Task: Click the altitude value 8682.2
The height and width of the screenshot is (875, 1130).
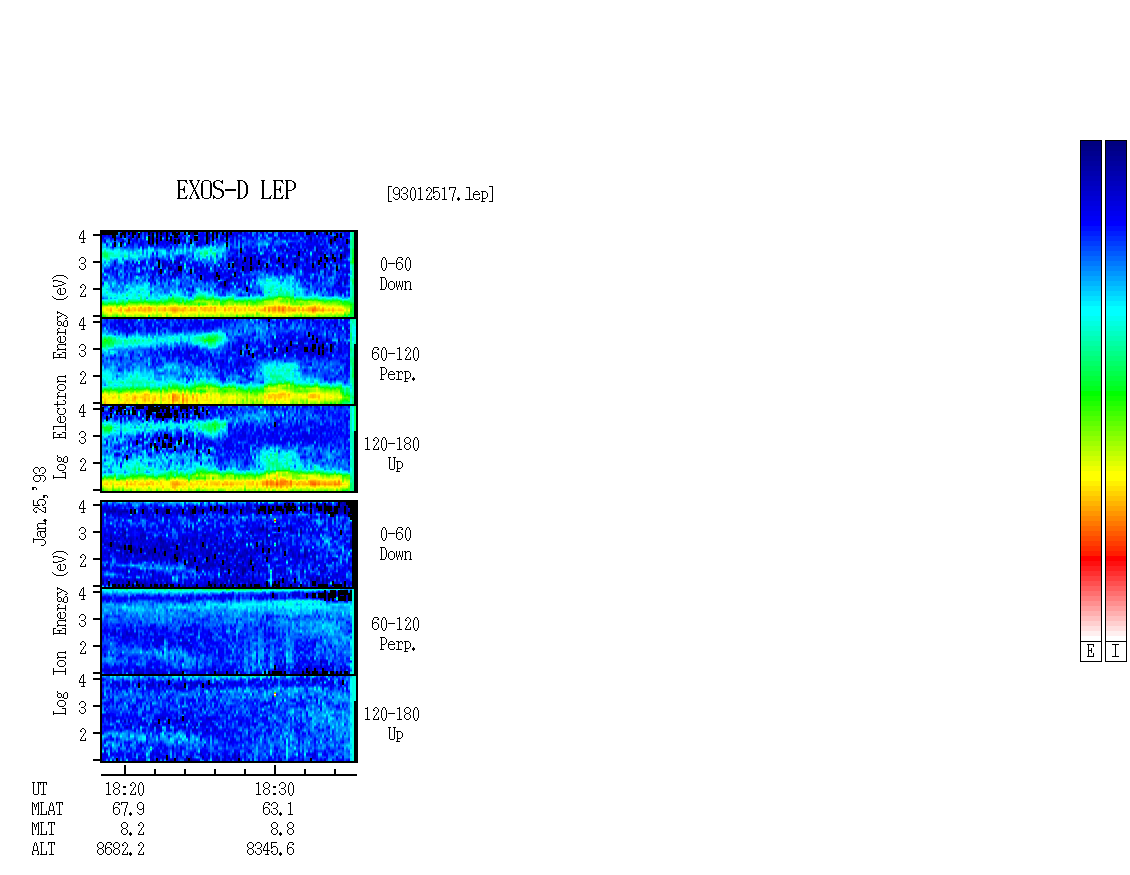Action: click(x=120, y=850)
